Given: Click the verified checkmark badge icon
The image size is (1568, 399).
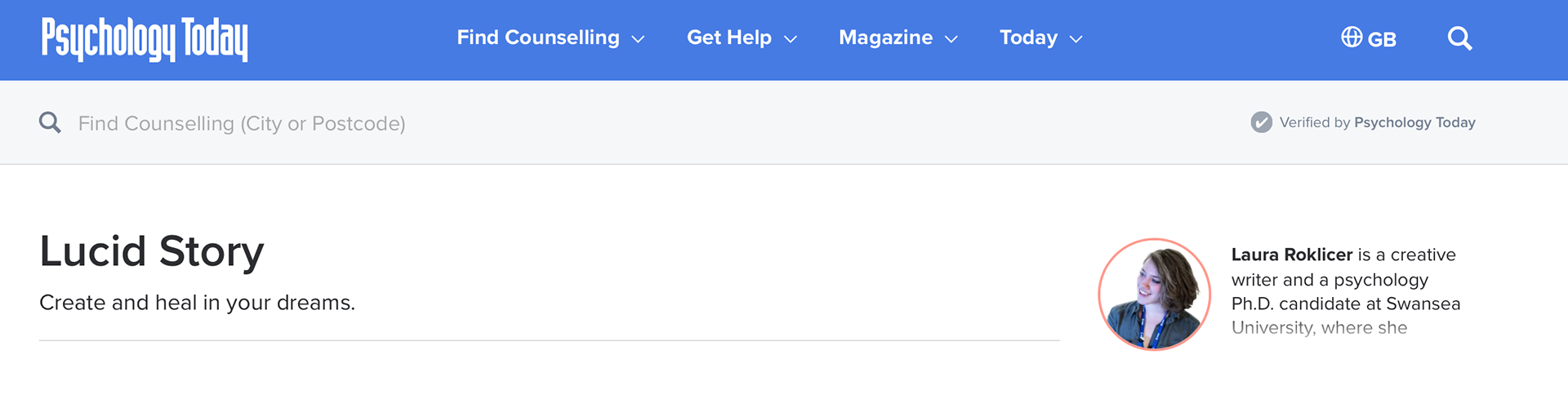Looking at the screenshot, I should 1261,122.
